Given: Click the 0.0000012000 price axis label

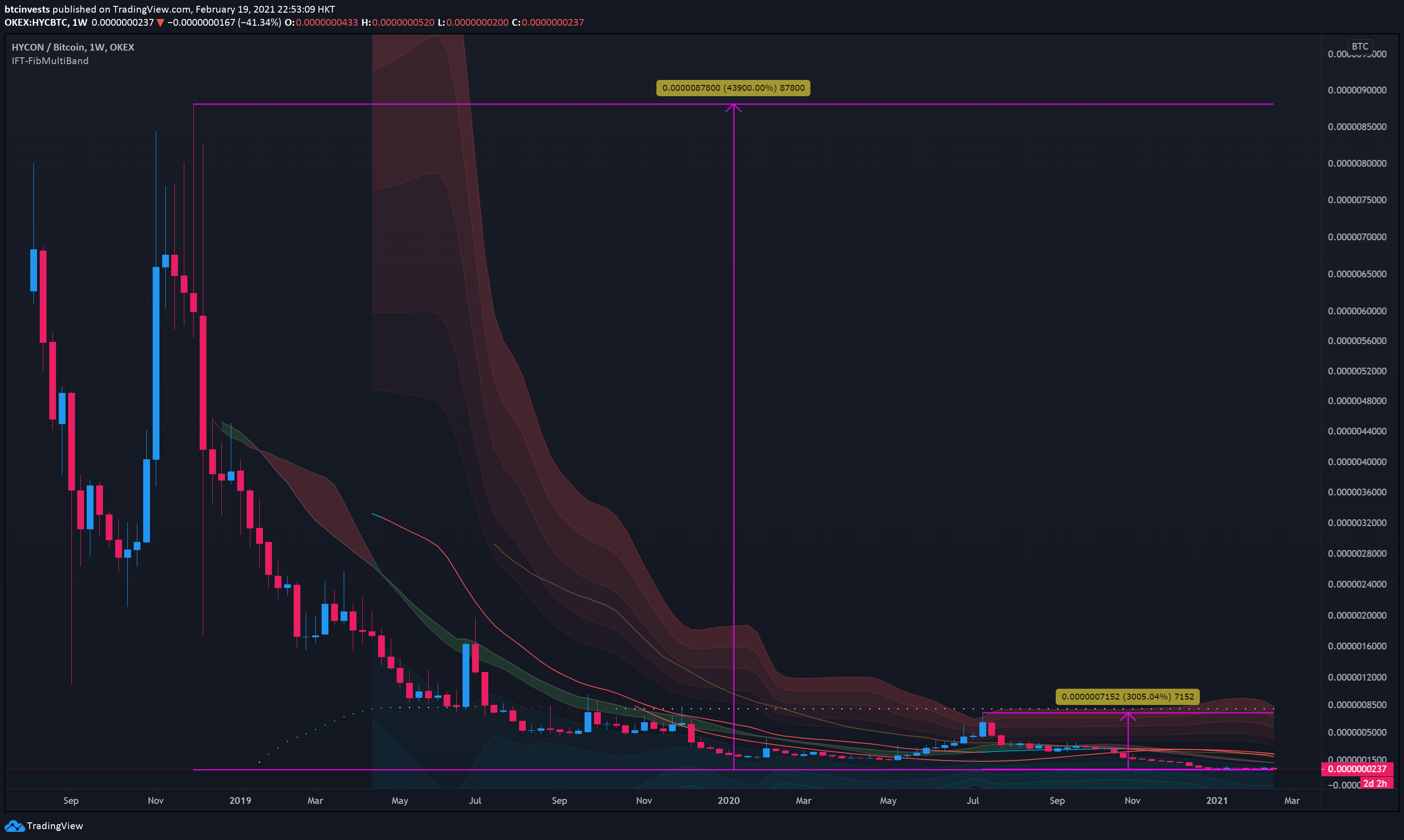Looking at the screenshot, I should point(1357,677).
